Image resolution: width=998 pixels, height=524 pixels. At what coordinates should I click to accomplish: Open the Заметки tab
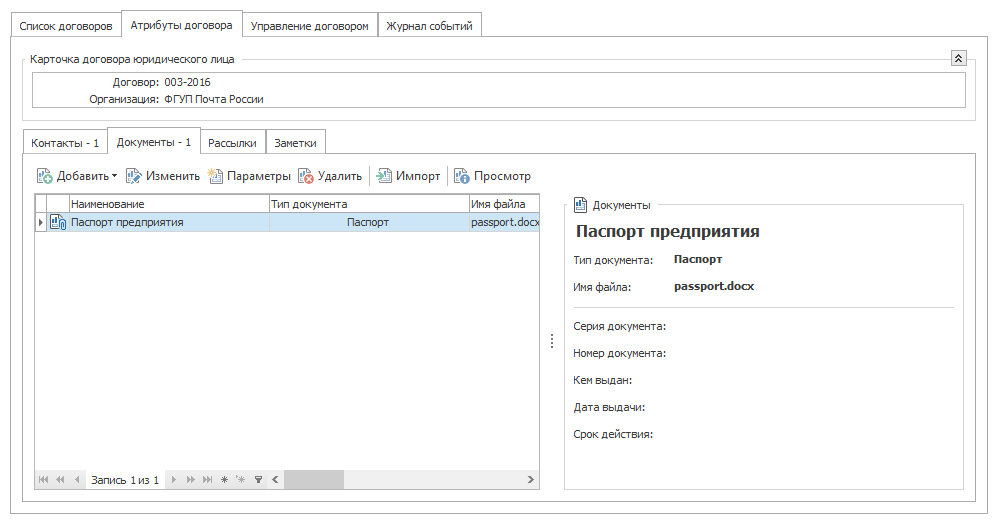[295, 143]
